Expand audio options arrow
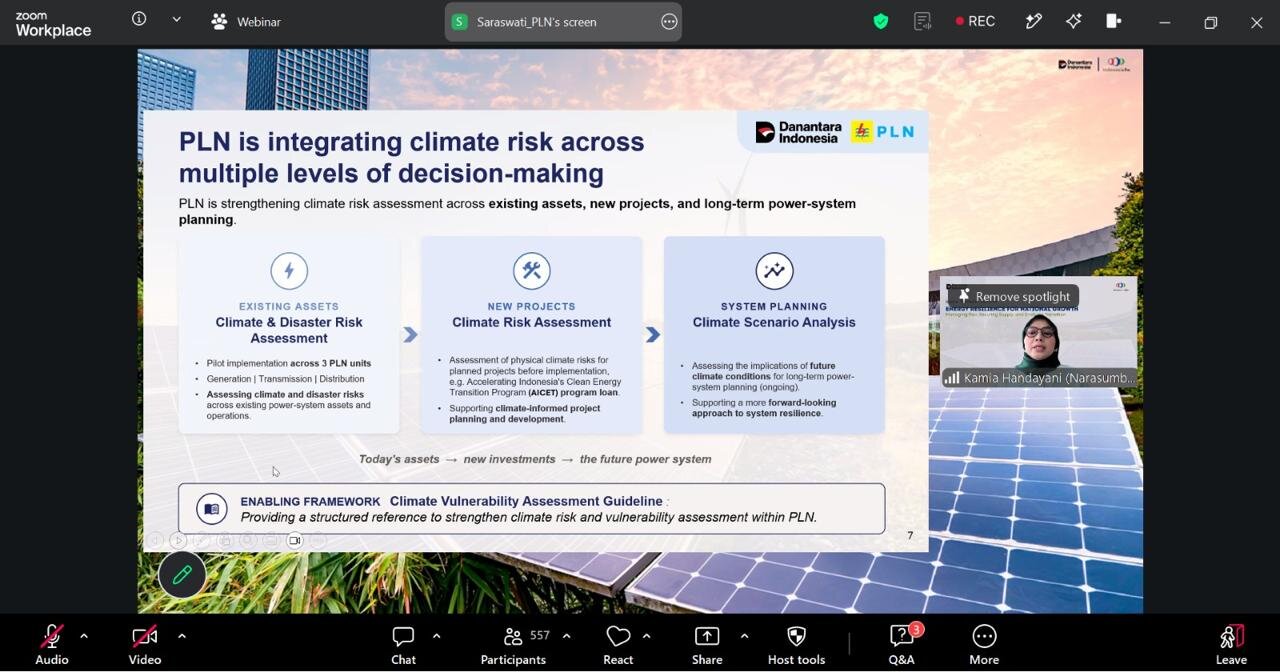 [x=84, y=636]
